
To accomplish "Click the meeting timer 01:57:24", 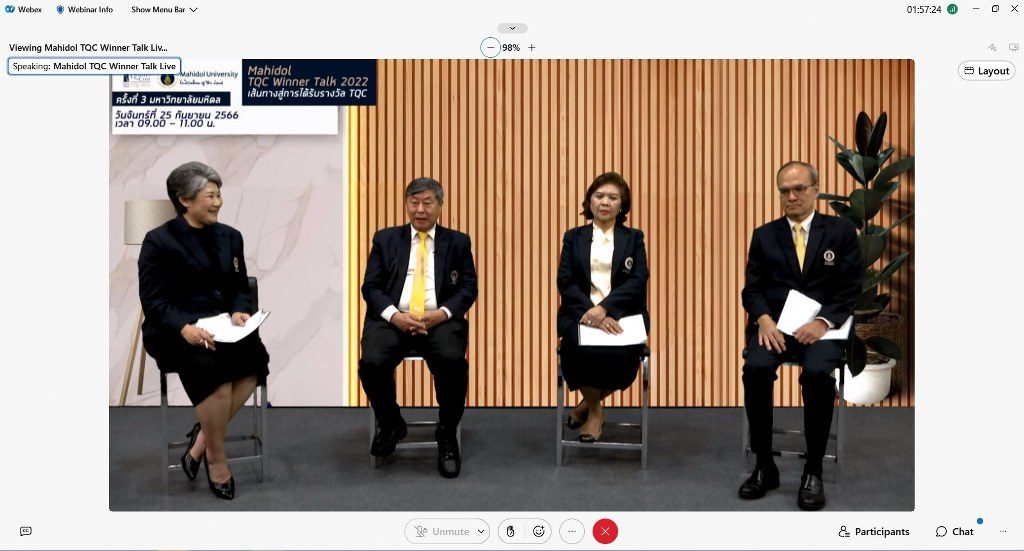I will point(923,9).
